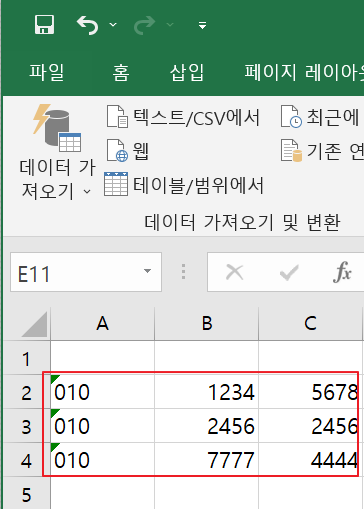
Task: Select cell A3 containing 010
Action: pyautogui.click(x=103, y=426)
